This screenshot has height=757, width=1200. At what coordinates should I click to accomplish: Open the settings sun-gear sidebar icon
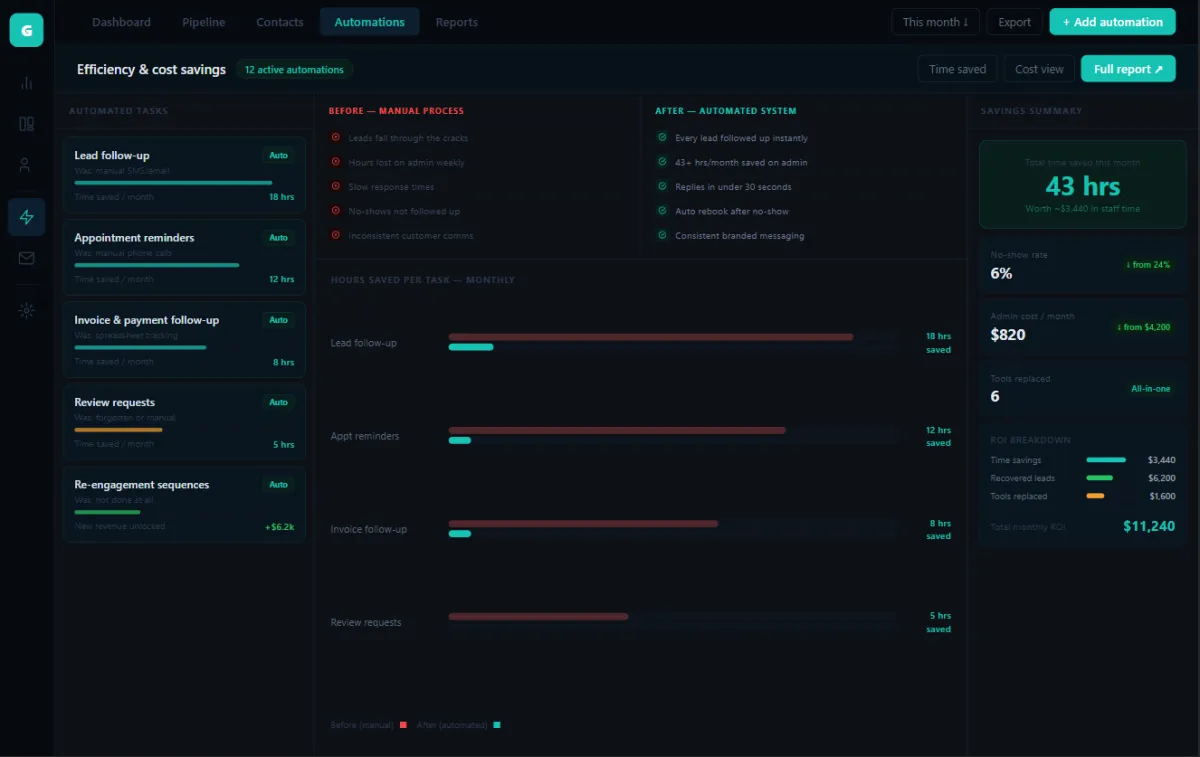(26, 310)
